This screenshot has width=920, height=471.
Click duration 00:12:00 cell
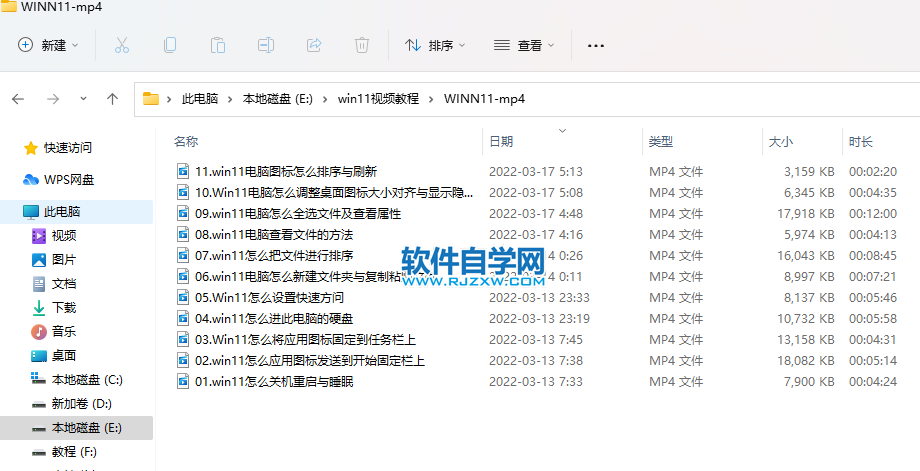(x=872, y=214)
